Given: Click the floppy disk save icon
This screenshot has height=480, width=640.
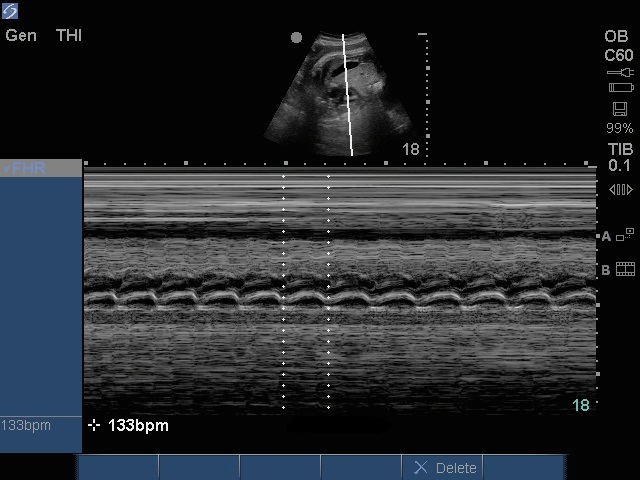Looking at the screenshot, I should [x=620, y=108].
